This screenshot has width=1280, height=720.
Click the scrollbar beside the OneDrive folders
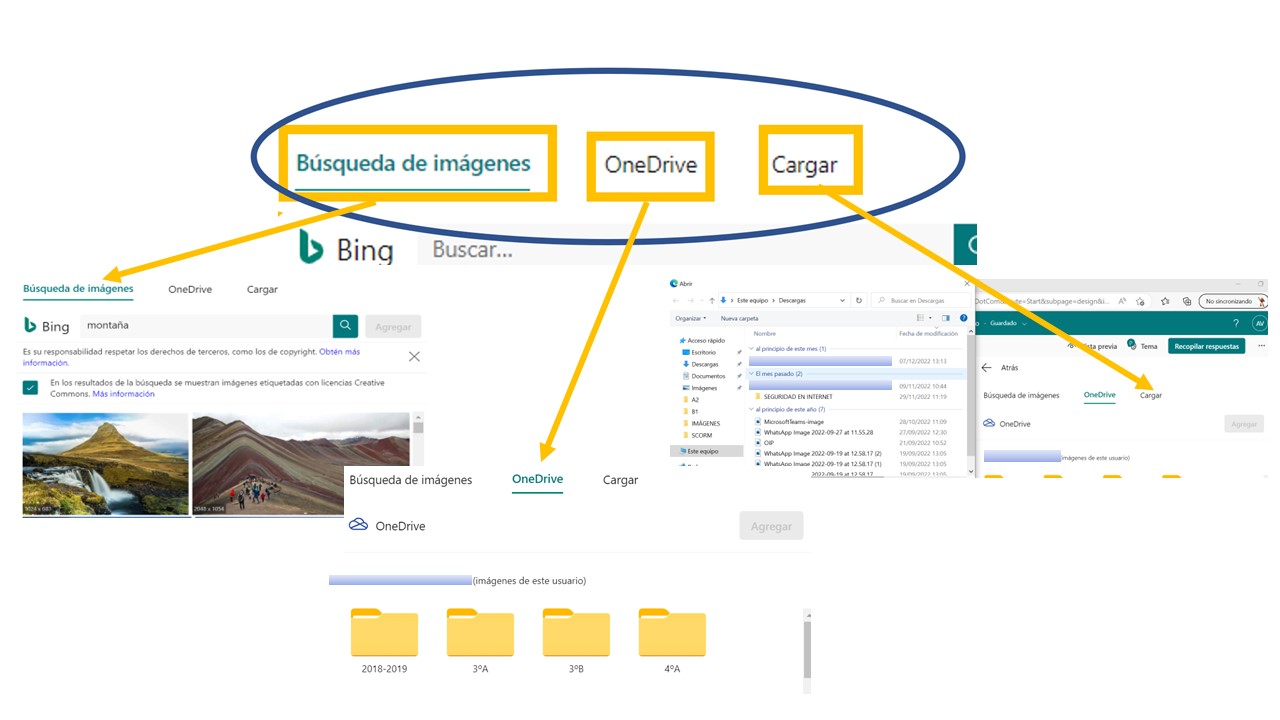[808, 650]
